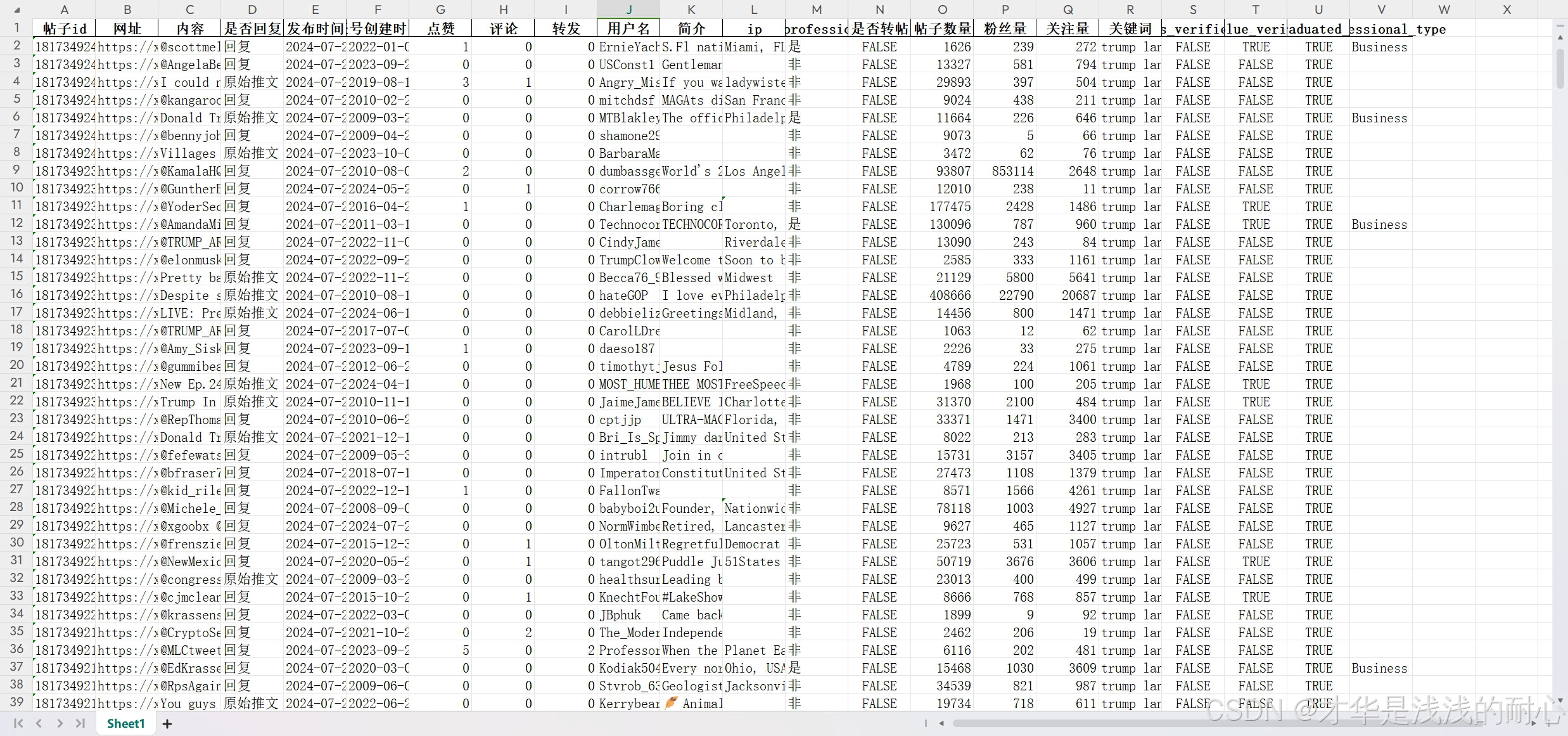Click the horizontal scrollbar left arrow
This screenshot has width=1568, height=736.
tap(941, 723)
